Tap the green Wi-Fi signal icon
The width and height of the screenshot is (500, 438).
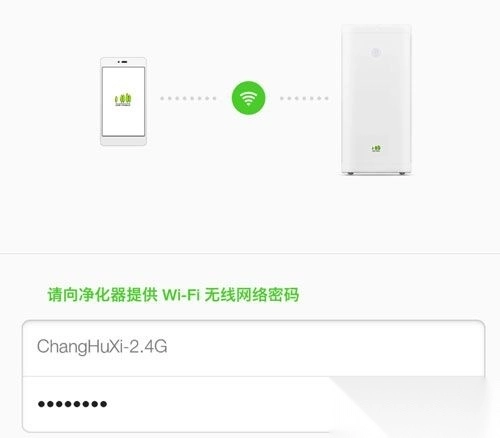(x=248, y=98)
